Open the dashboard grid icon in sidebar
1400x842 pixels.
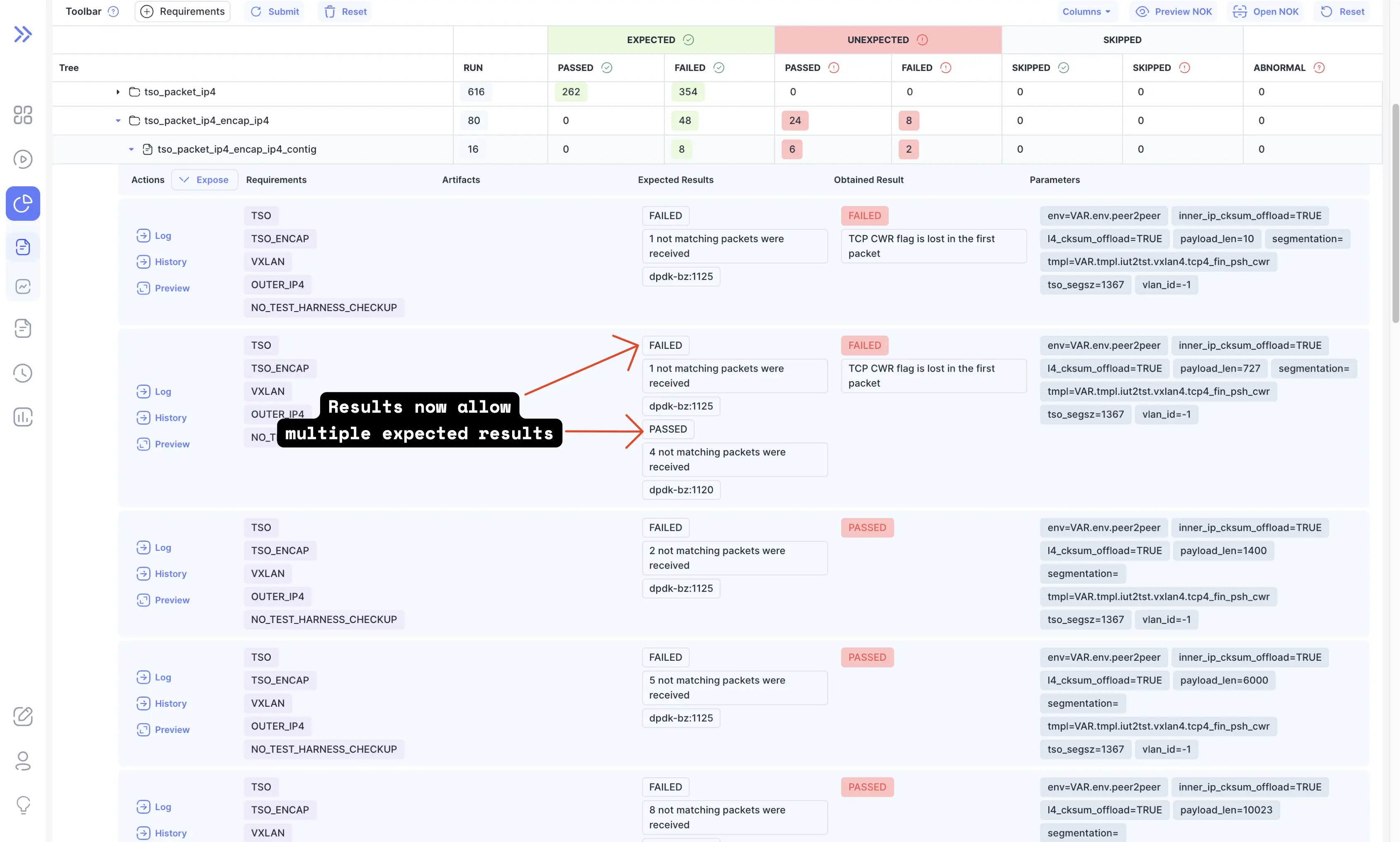pos(23,115)
